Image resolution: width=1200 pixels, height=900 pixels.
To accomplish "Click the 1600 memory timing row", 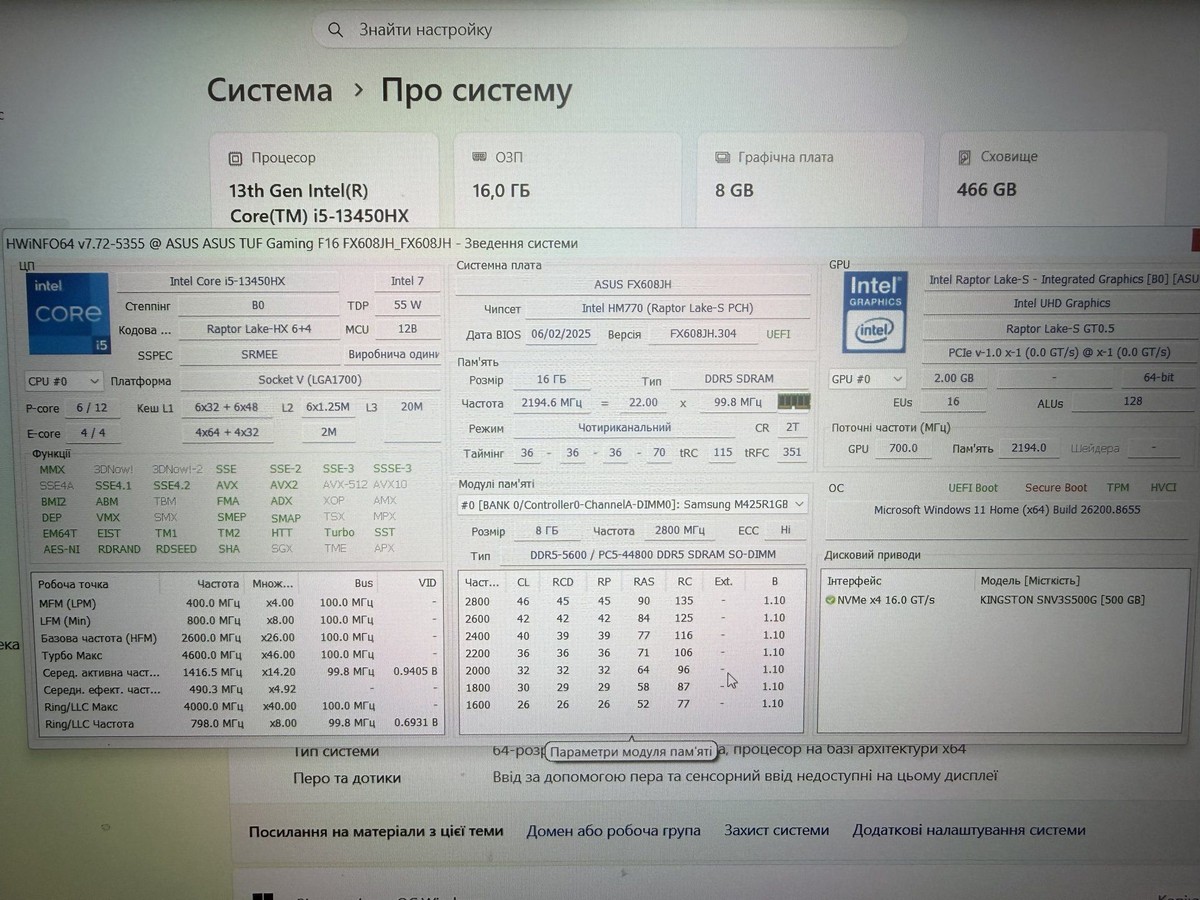I will click(x=631, y=704).
